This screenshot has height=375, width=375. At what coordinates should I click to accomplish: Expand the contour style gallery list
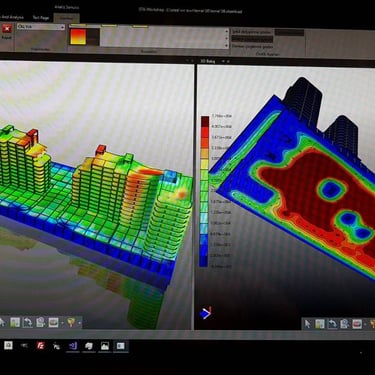227,45
